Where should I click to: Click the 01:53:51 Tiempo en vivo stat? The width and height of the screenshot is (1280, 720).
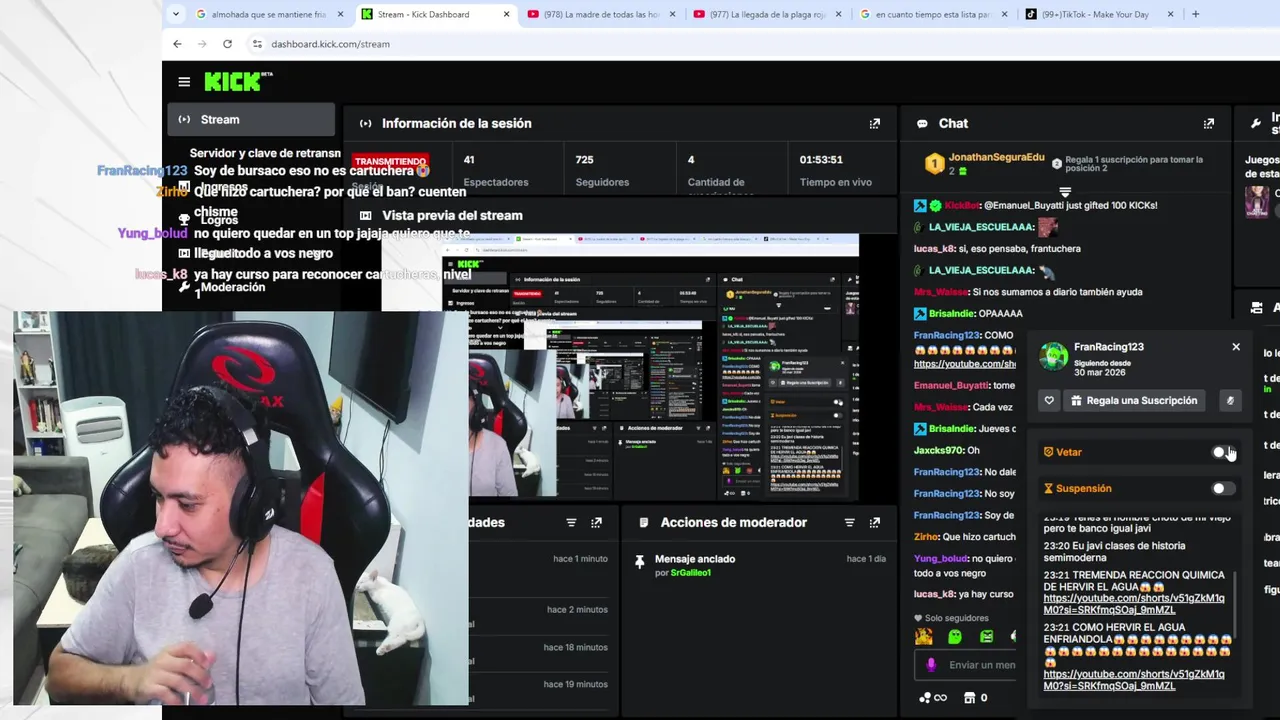(x=835, y=170)
